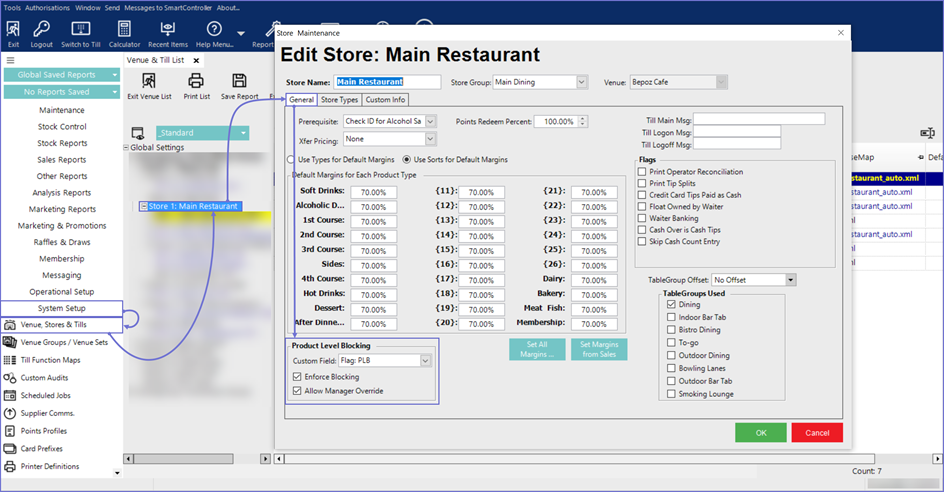Click Exit Venue List icon

149,82
